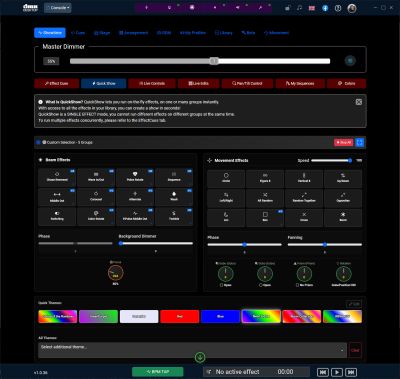Image resolution: width=400 pixels, height=379 pixels.
Task: Toggle the Custom Selection checkbox
Action: coord(38,142)
